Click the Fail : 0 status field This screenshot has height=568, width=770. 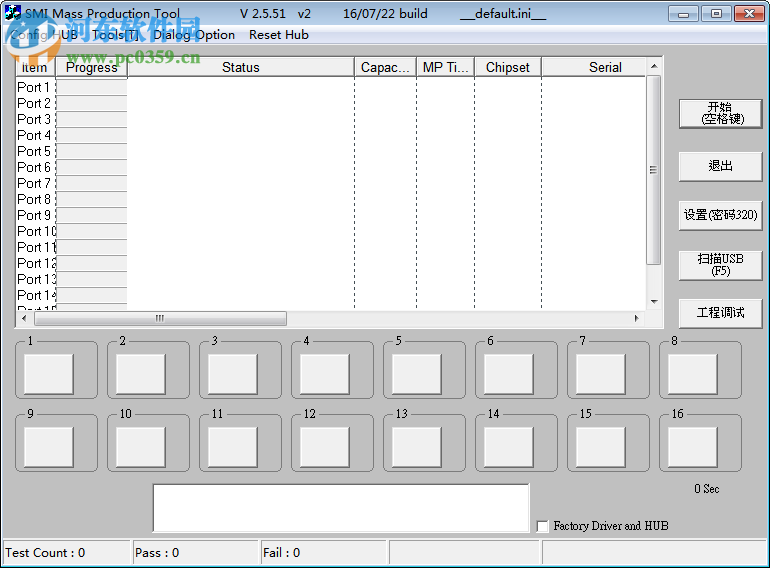[x=324, y=553]
